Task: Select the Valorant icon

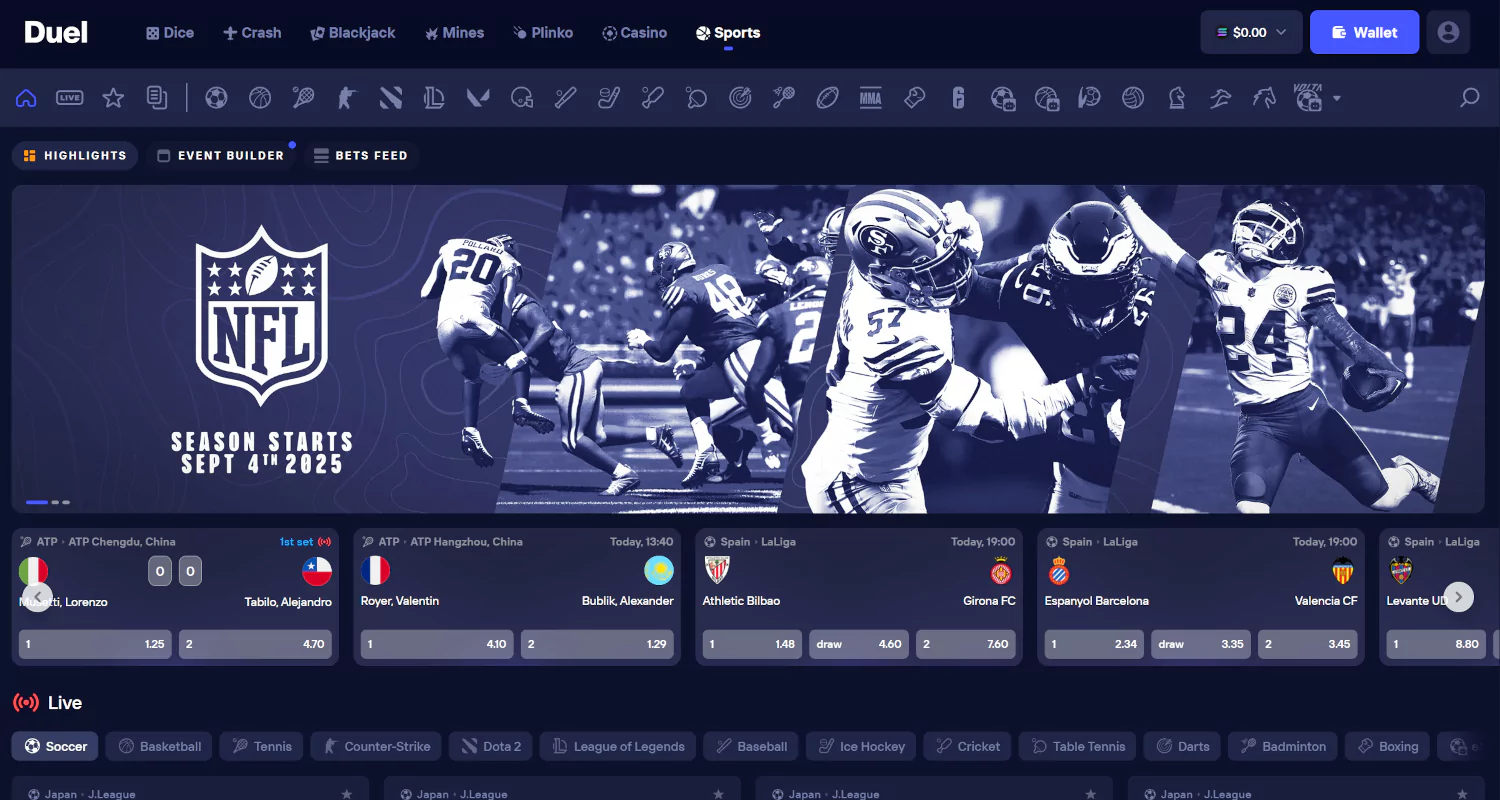Action: click(477, 97)
